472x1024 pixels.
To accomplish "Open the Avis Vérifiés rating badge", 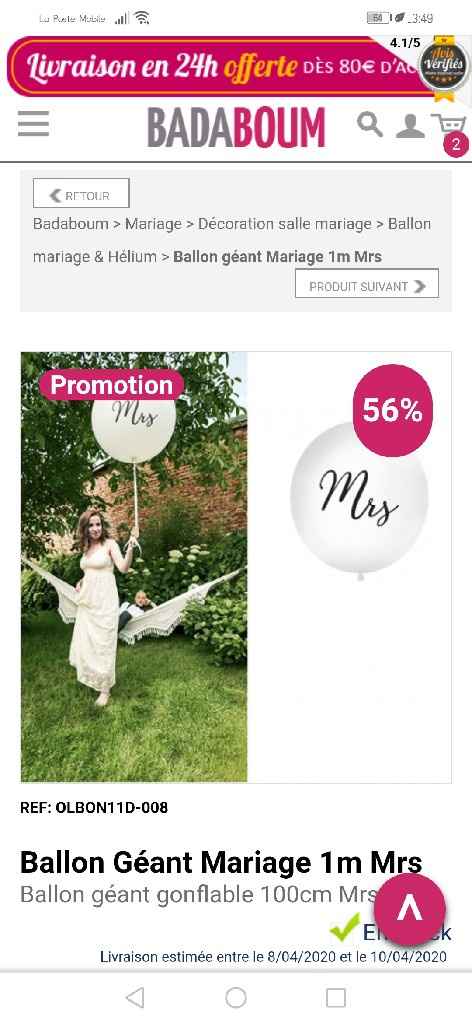I will pos(443,64).
